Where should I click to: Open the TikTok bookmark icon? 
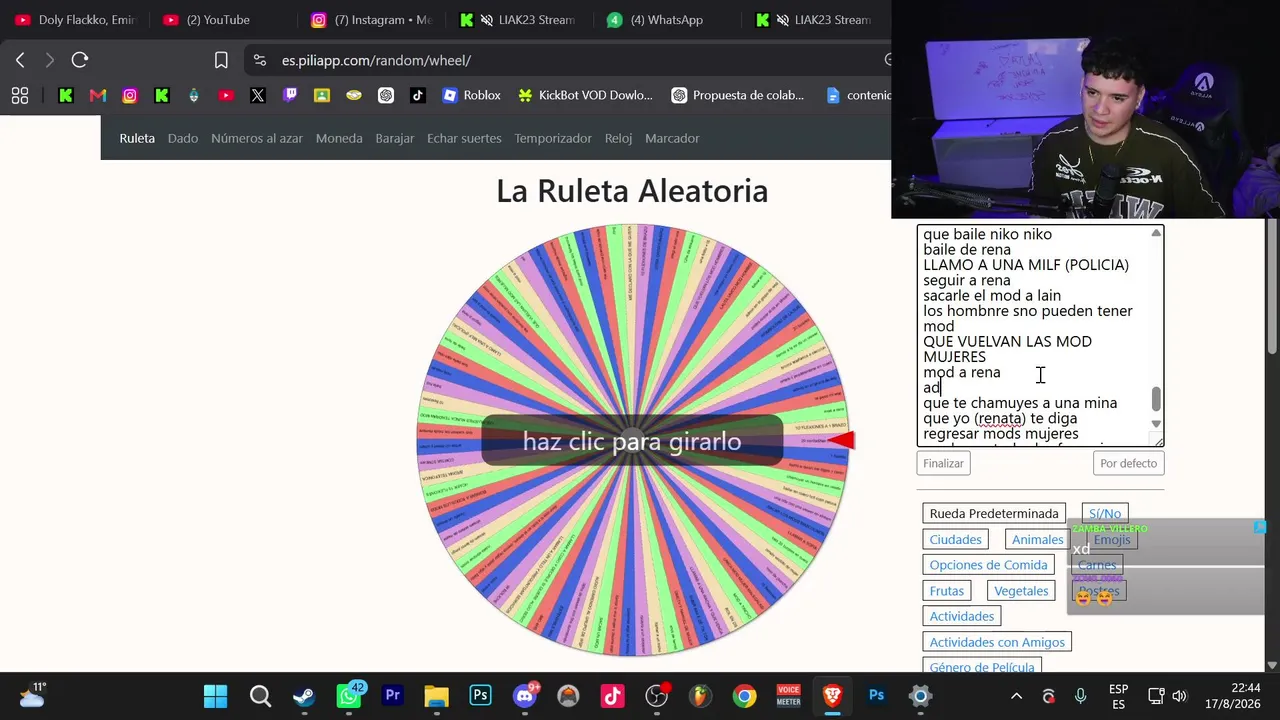(418, 95)
